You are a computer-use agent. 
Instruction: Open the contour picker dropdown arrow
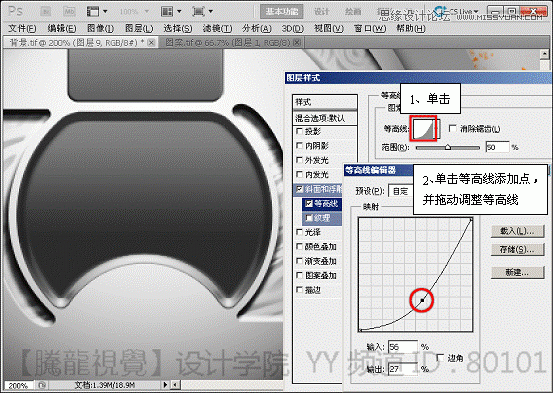point(437,128)
